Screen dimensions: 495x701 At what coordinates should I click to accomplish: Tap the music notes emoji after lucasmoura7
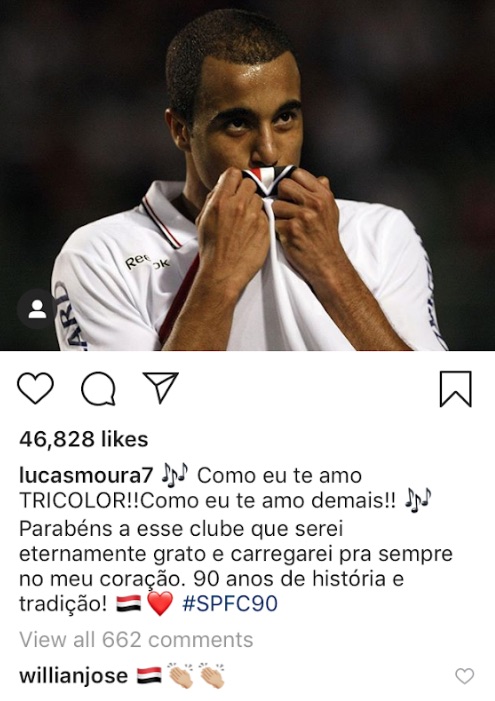click(175, 475)
